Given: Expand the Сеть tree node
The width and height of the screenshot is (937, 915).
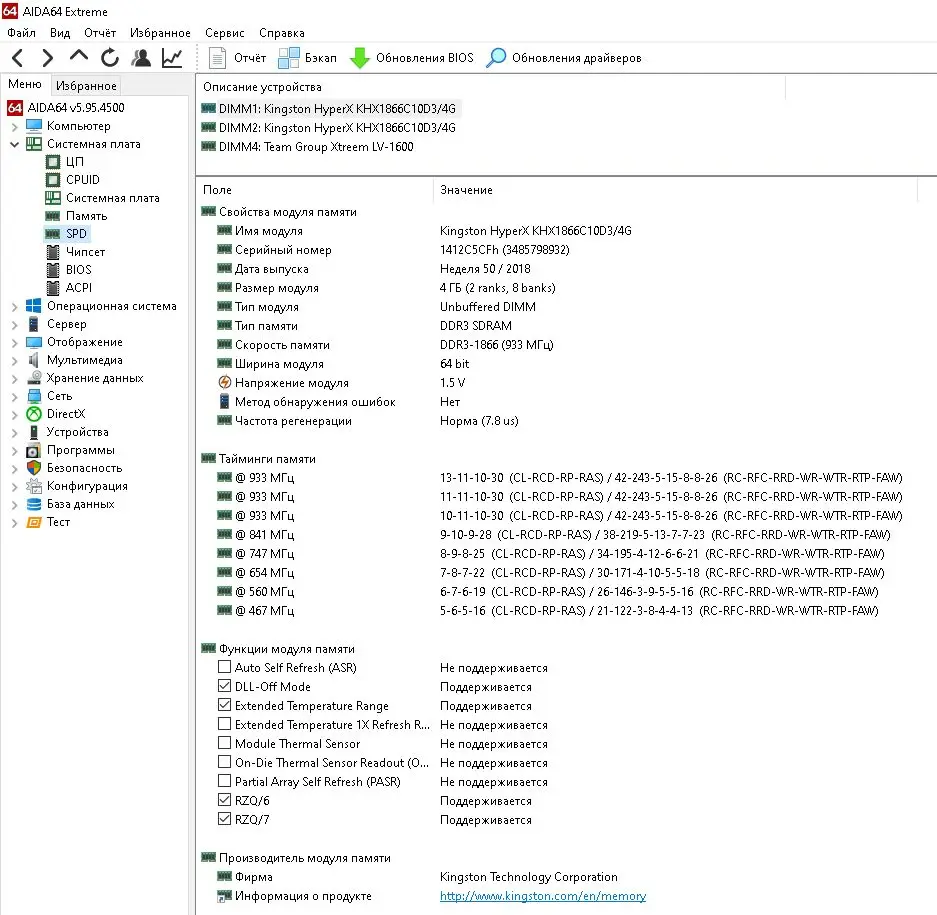Looking at the screenshot, I should (14, 396).
